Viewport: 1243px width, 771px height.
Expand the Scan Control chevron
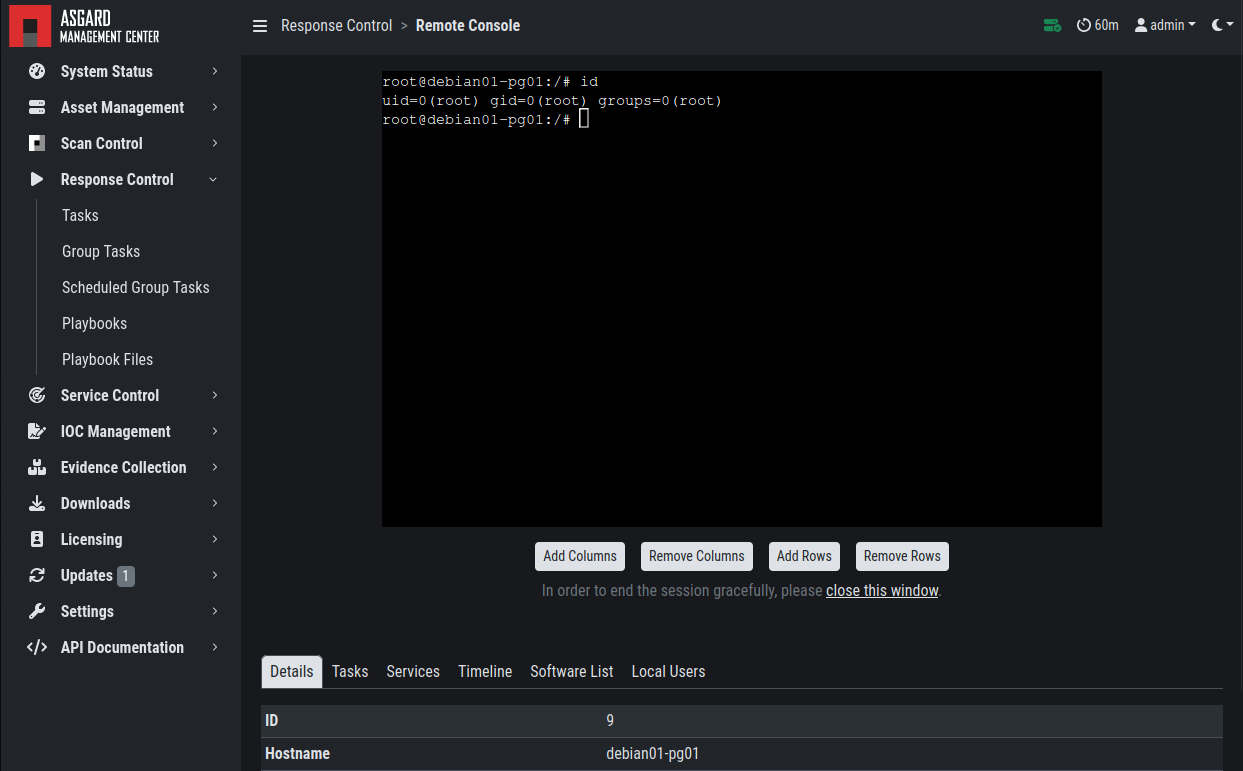click(215, 143)
